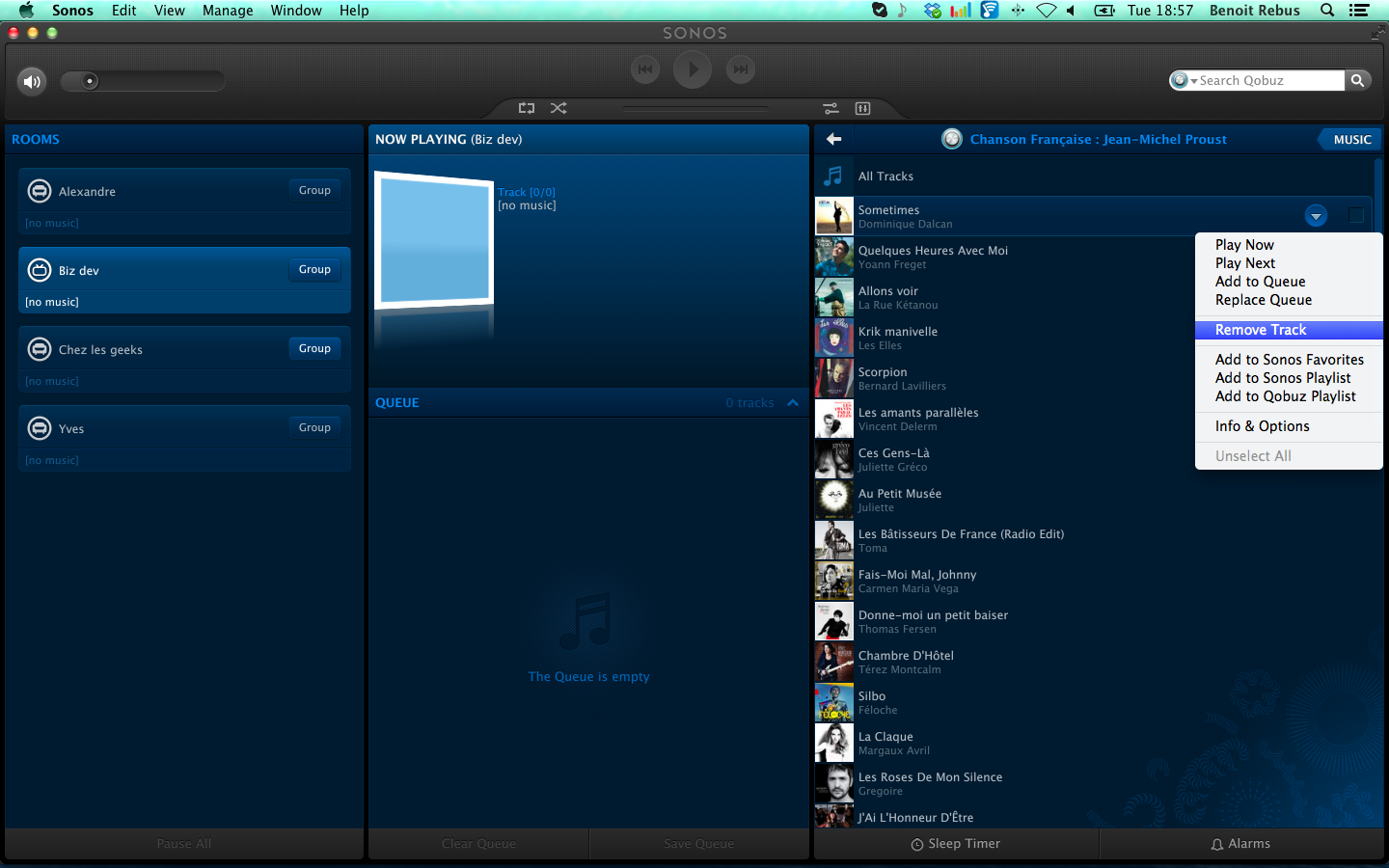
Task: Click Group button for Yves
Action: pyautogui.click(x=314, y=427)
